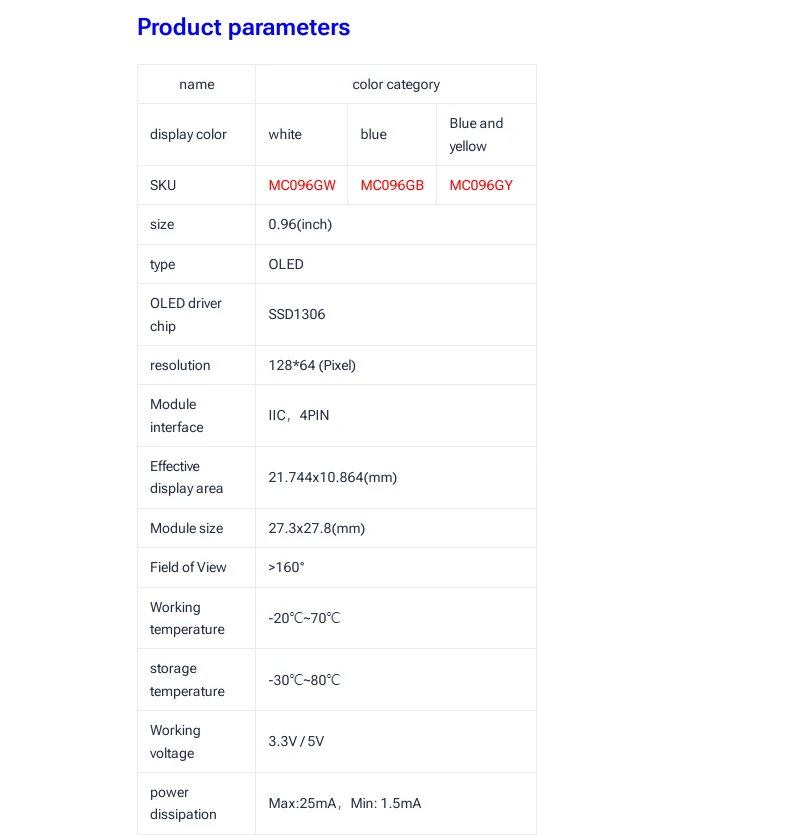Click the color category header cell
800x835 pixels.
tap(396, 85)
